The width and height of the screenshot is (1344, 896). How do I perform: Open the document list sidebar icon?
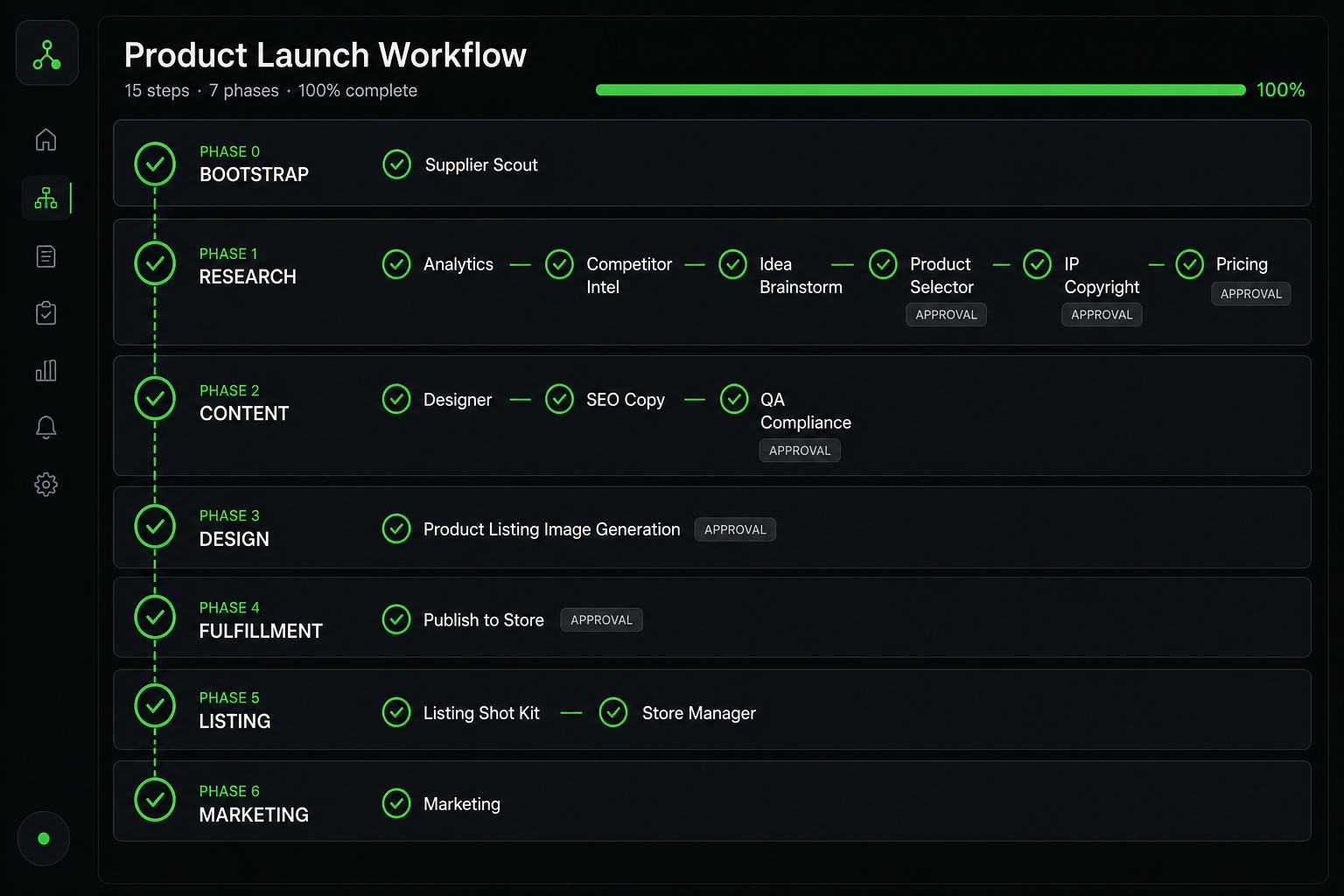click(45, 256)
